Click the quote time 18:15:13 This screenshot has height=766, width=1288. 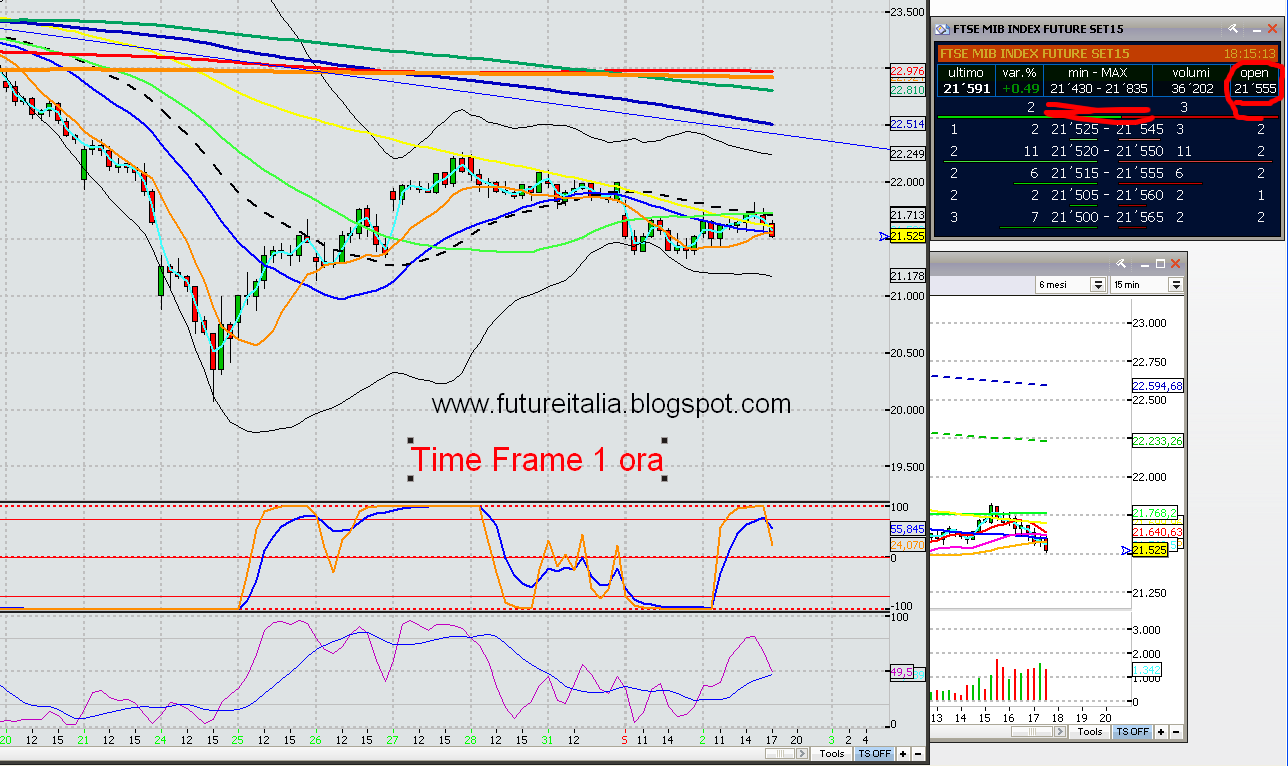coord(1248,53)
